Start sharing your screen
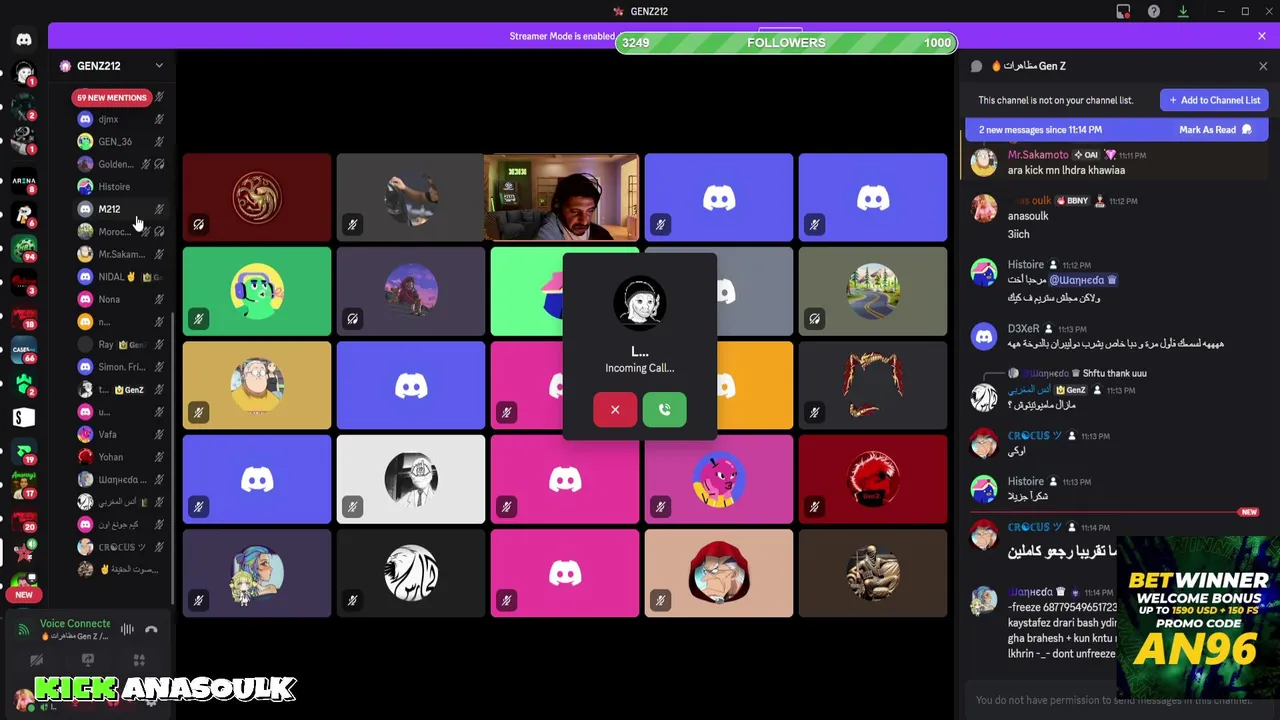This screenshot has width=1280, height=720. [88, 660]
